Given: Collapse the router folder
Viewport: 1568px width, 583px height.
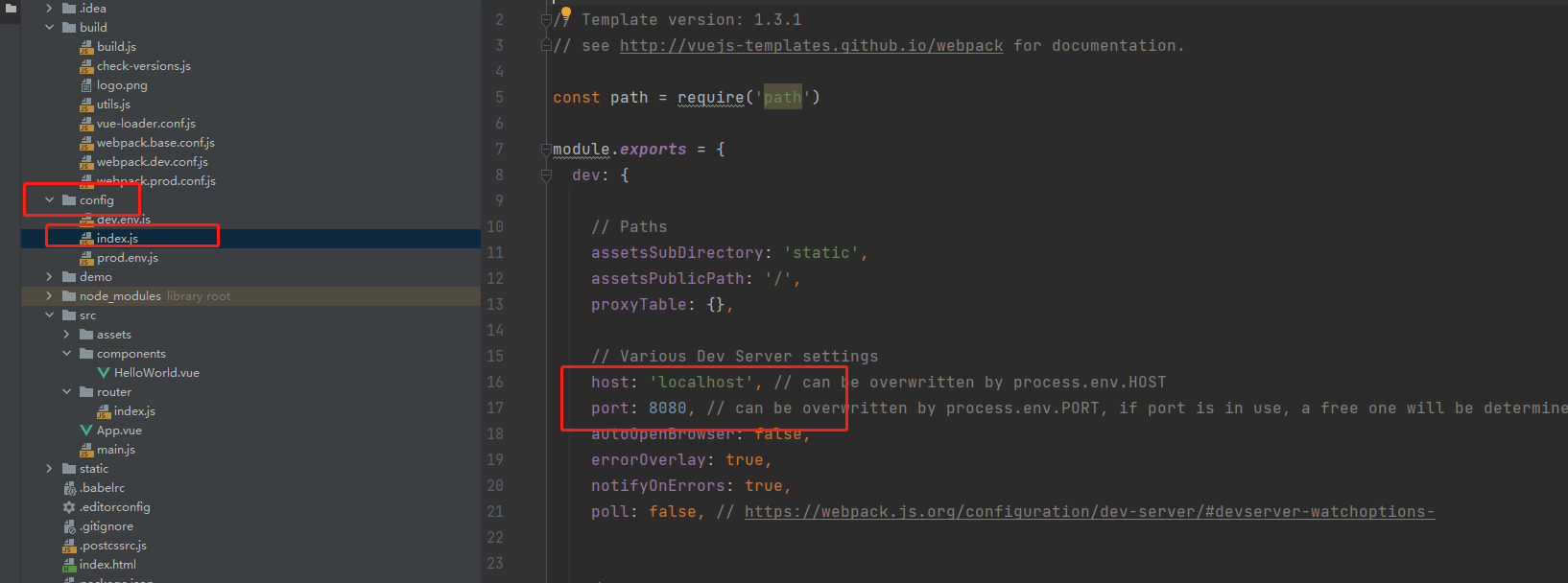Looking at the screenshot, I should 67,392.
